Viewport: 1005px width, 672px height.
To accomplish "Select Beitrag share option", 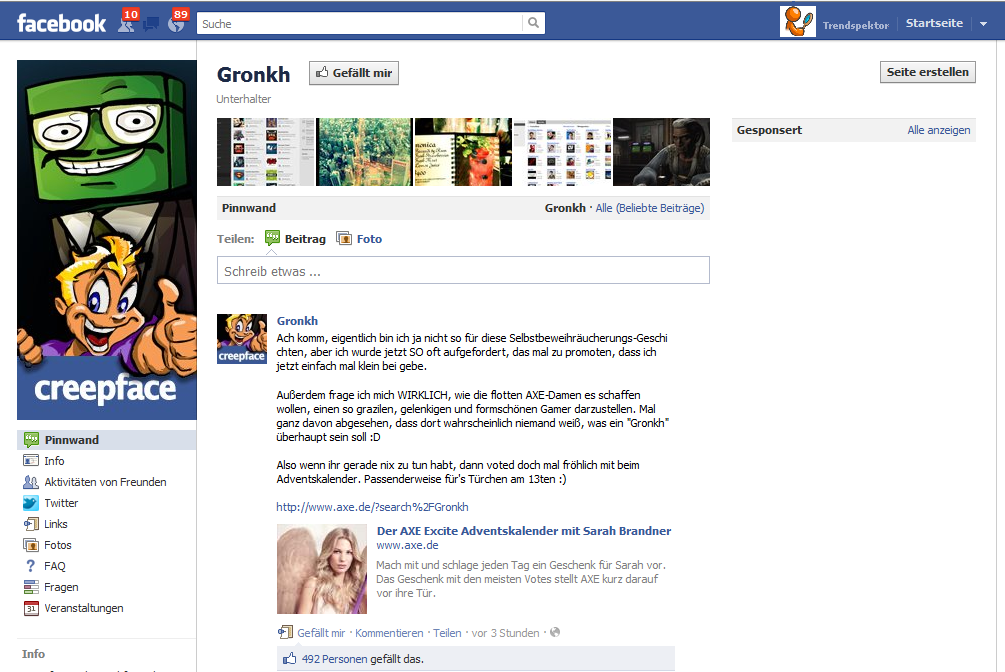I will pyautogui.click(x=305, y=239).
